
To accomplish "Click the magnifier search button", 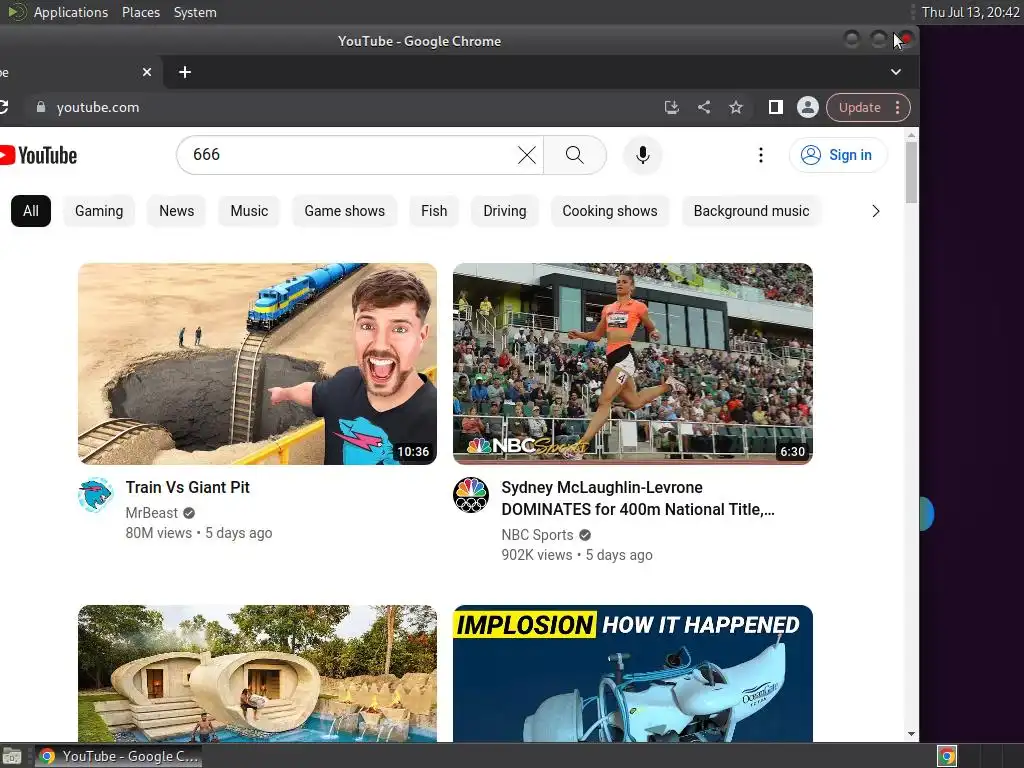I will point(575,155).
